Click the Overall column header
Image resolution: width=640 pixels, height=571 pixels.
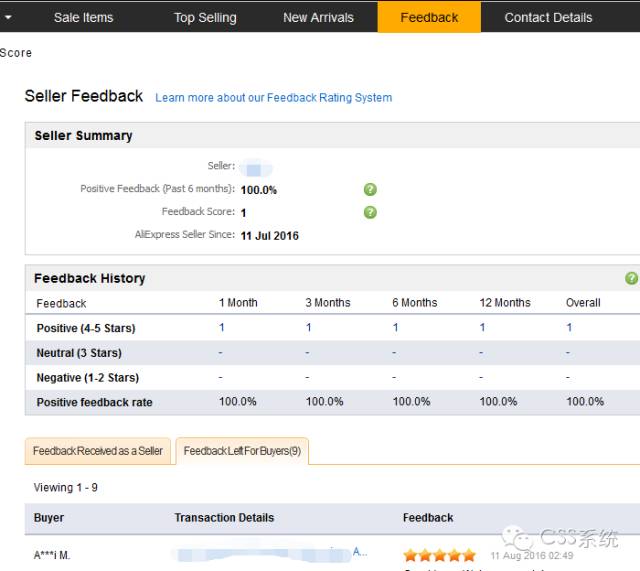pos(583,303)
